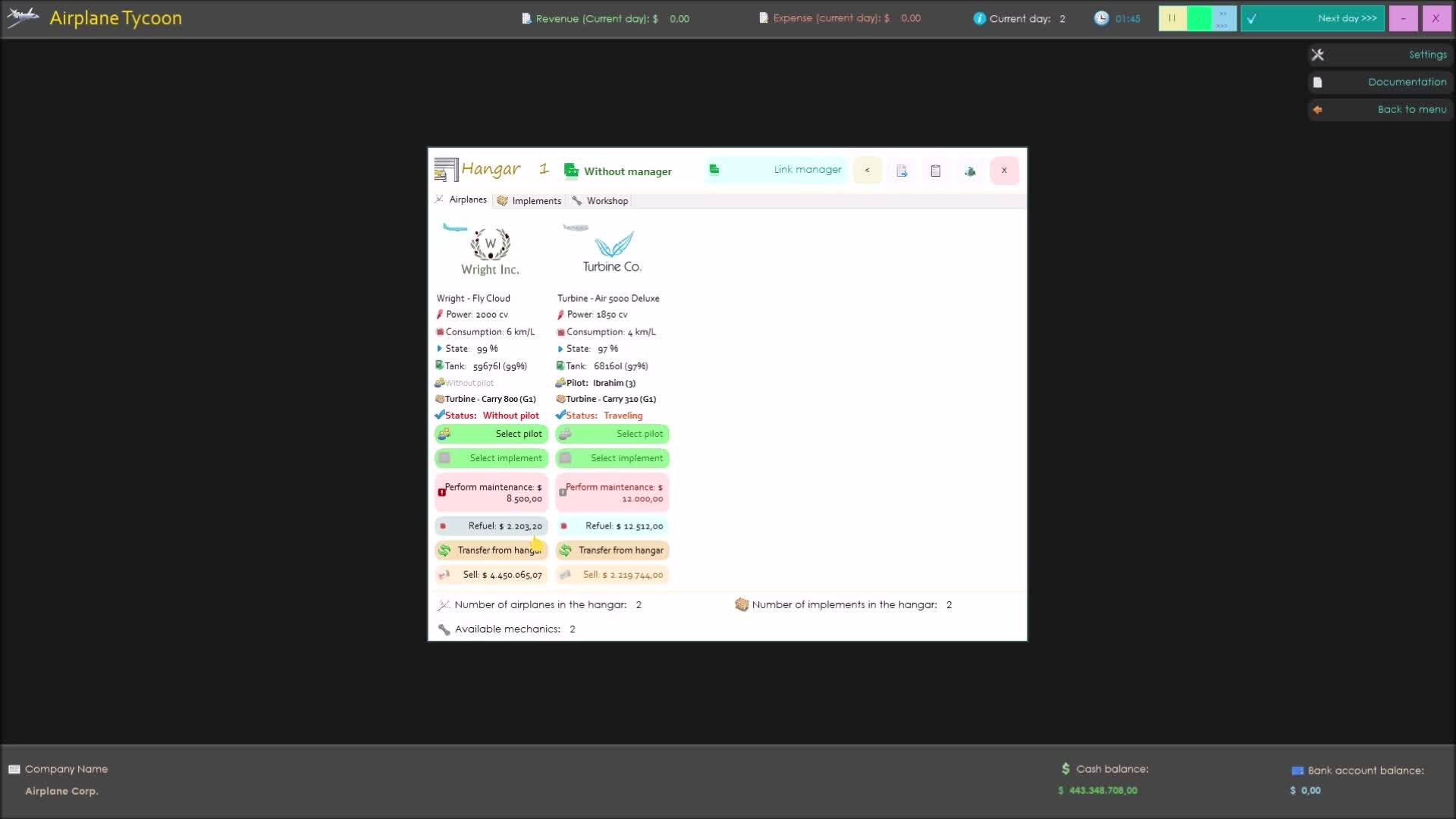Select implement for Wright Fly Cloud

[x=491, y=458]
